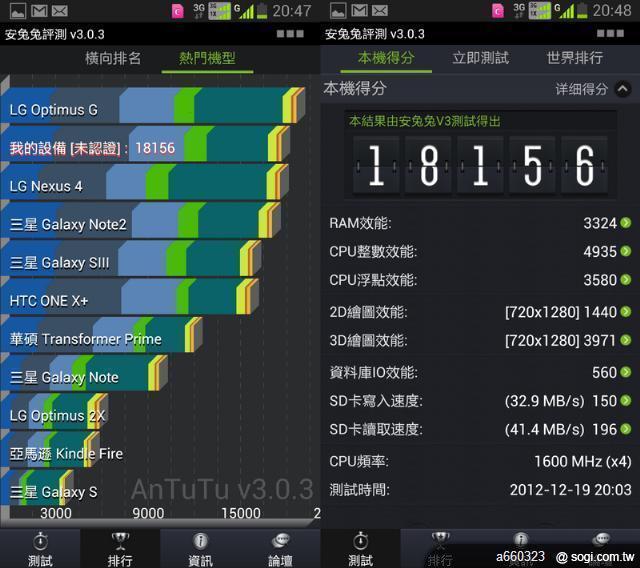Tap the pink SIM card icon, left status bar
The image size is (640, 568).
(x=178, y=11)
